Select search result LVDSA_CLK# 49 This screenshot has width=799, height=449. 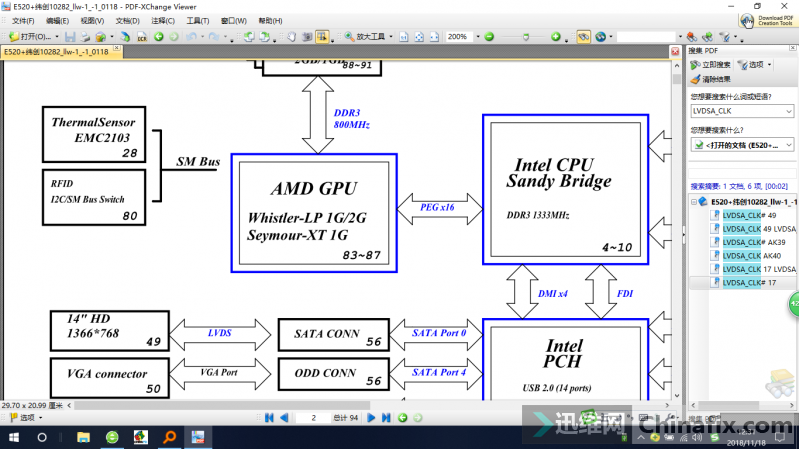(749, 215)
